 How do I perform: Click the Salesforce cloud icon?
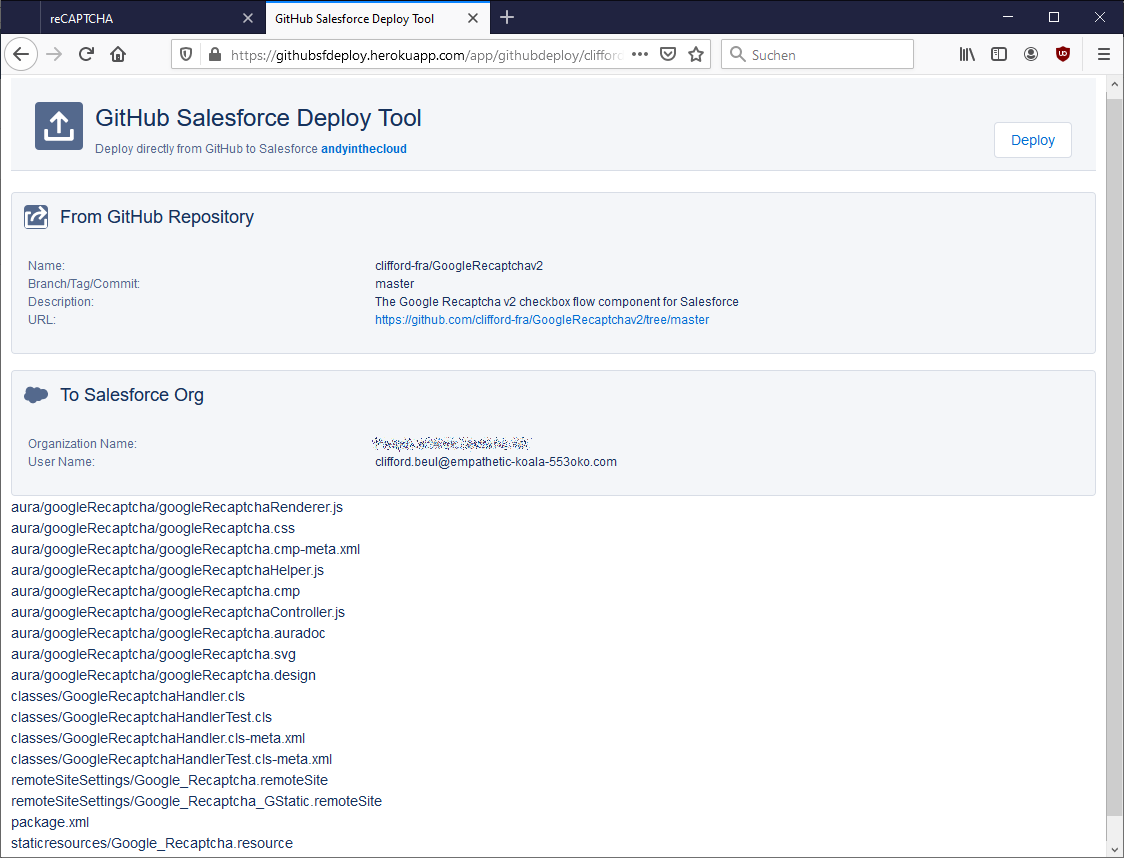[x=36, y=395]
